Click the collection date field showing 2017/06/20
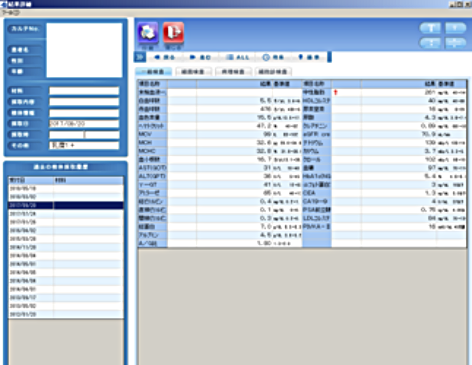Screen dimensions: 472x365 84,124
